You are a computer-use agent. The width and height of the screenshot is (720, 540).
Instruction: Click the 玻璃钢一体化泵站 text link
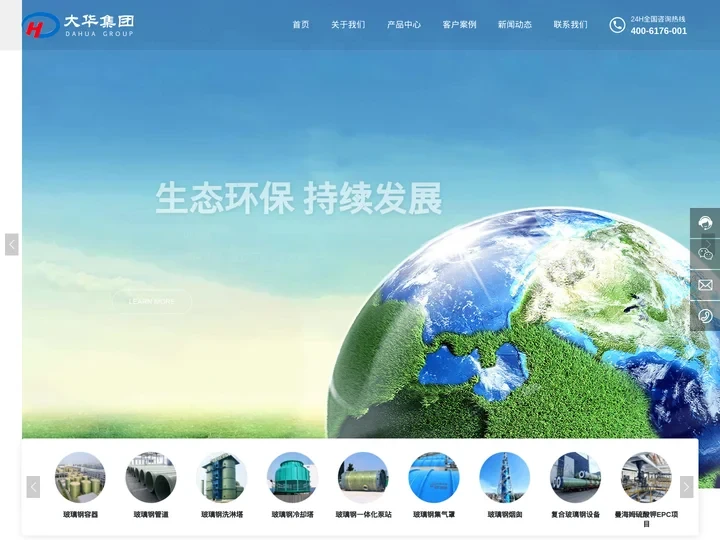tap(363, 514)
